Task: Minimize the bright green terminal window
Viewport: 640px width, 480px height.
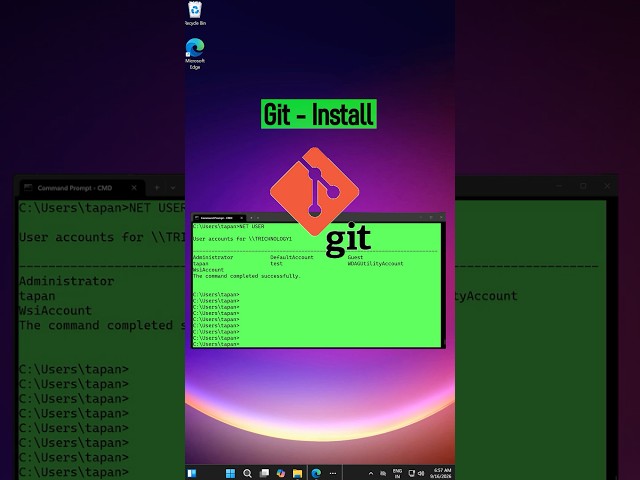Action: (421, 218)
